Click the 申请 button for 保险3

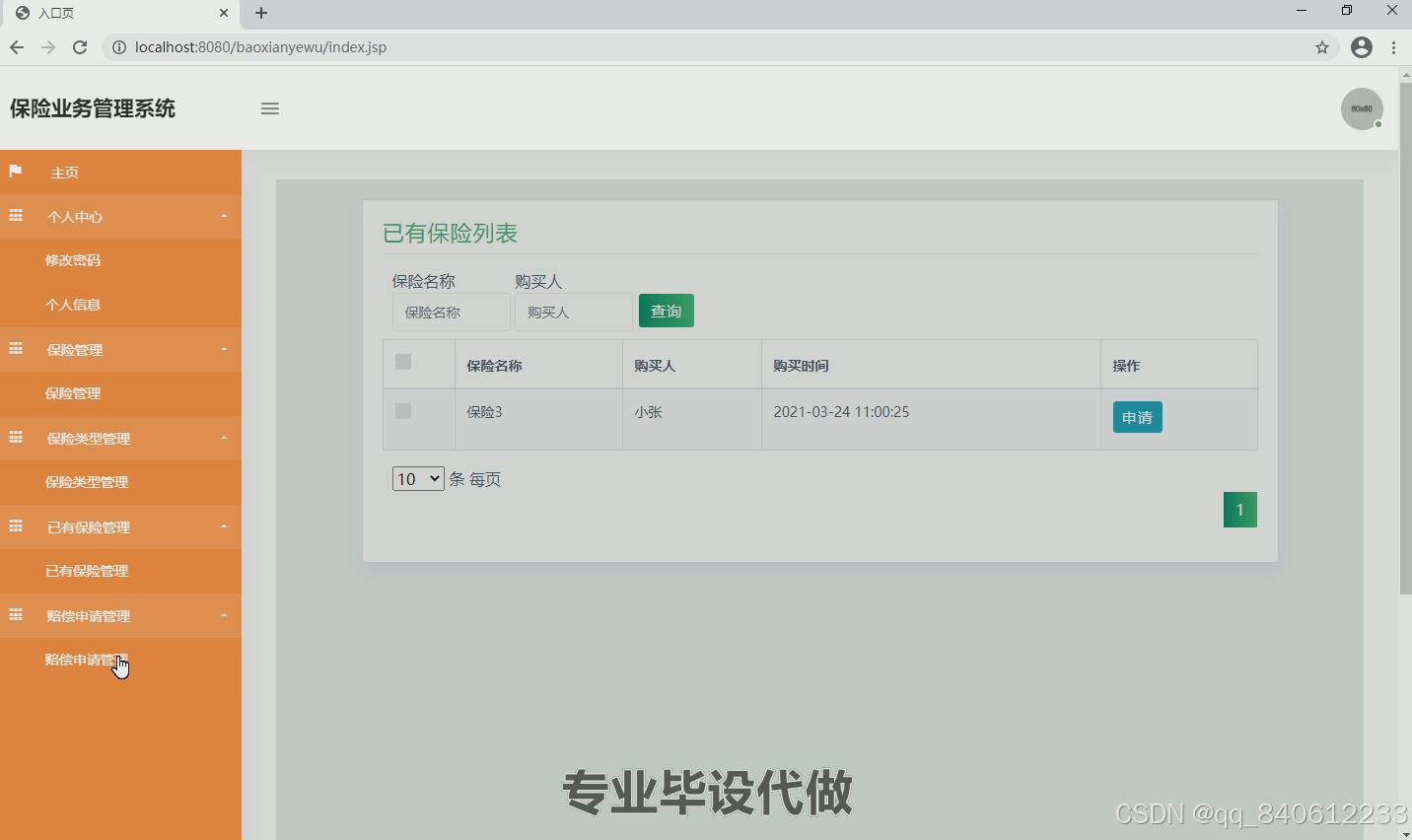1137,417
